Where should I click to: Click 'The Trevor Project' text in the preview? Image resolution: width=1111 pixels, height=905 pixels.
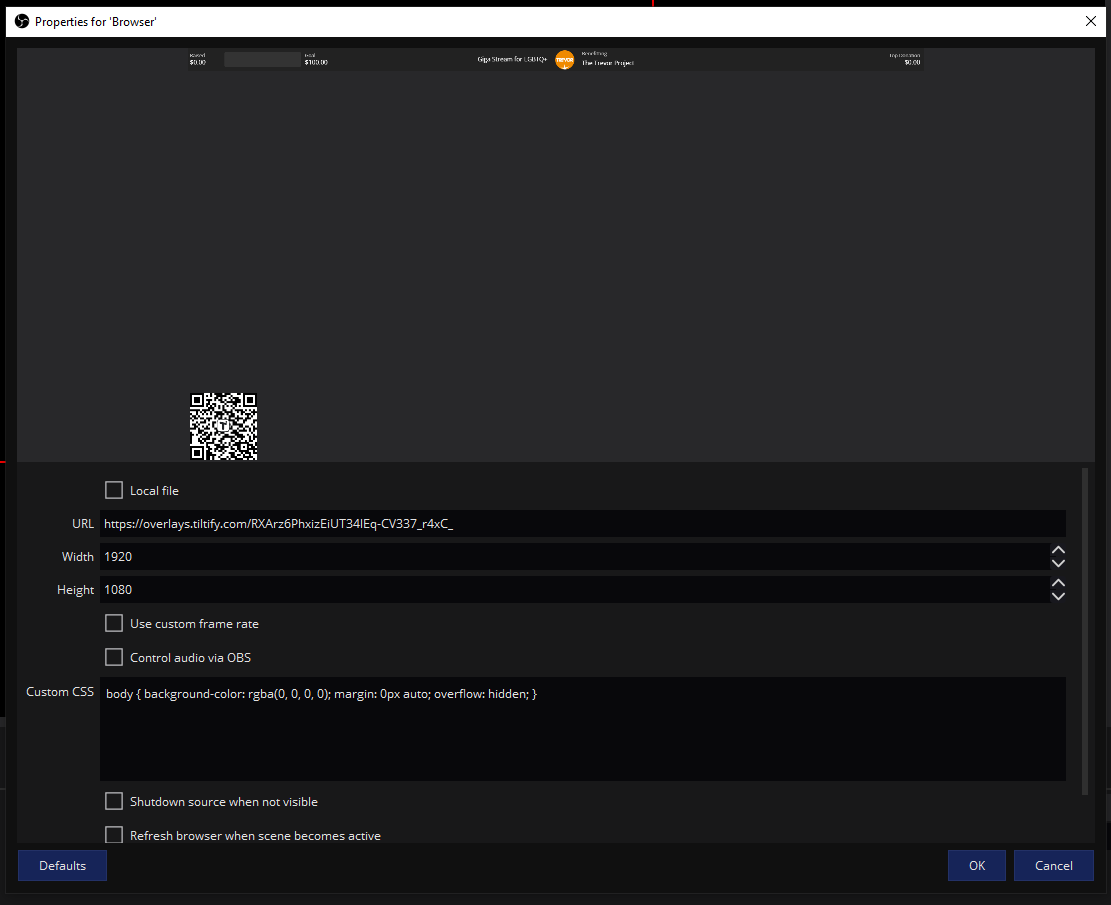point(608,63)
